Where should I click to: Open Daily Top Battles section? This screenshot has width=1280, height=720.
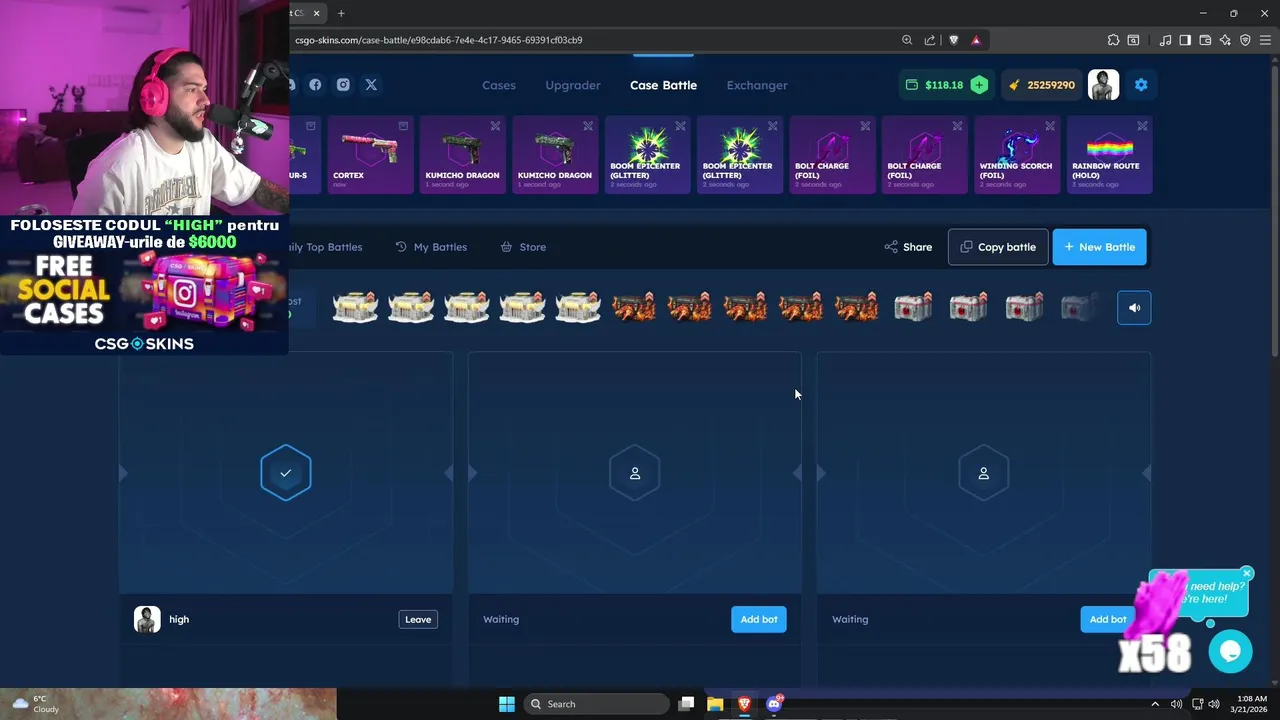coord(326,247)
